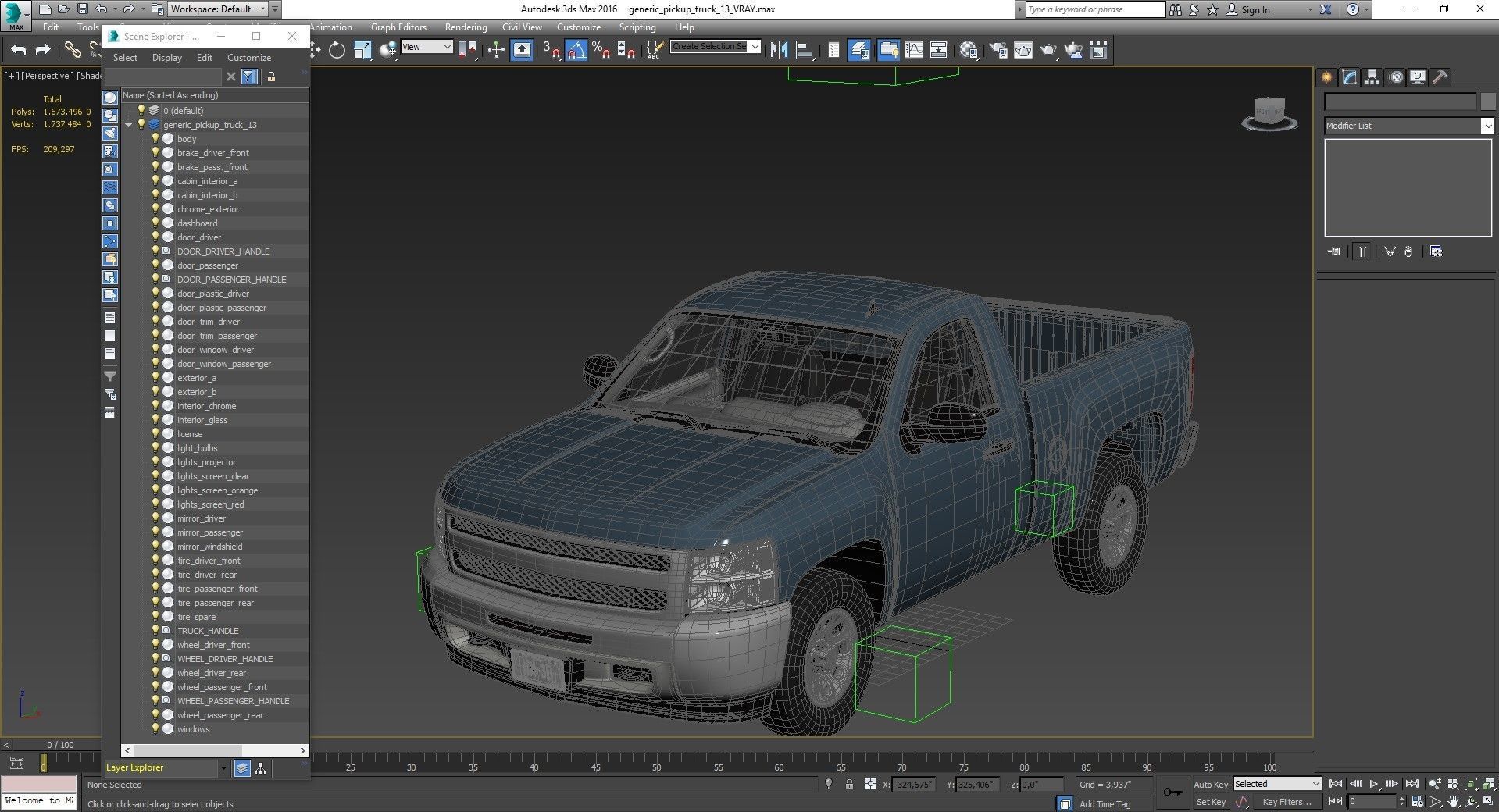This screenshot has width=1499, height=812.
Task: Click the object color swatch
Action: pyautogui.click(x=1487, y=102)
